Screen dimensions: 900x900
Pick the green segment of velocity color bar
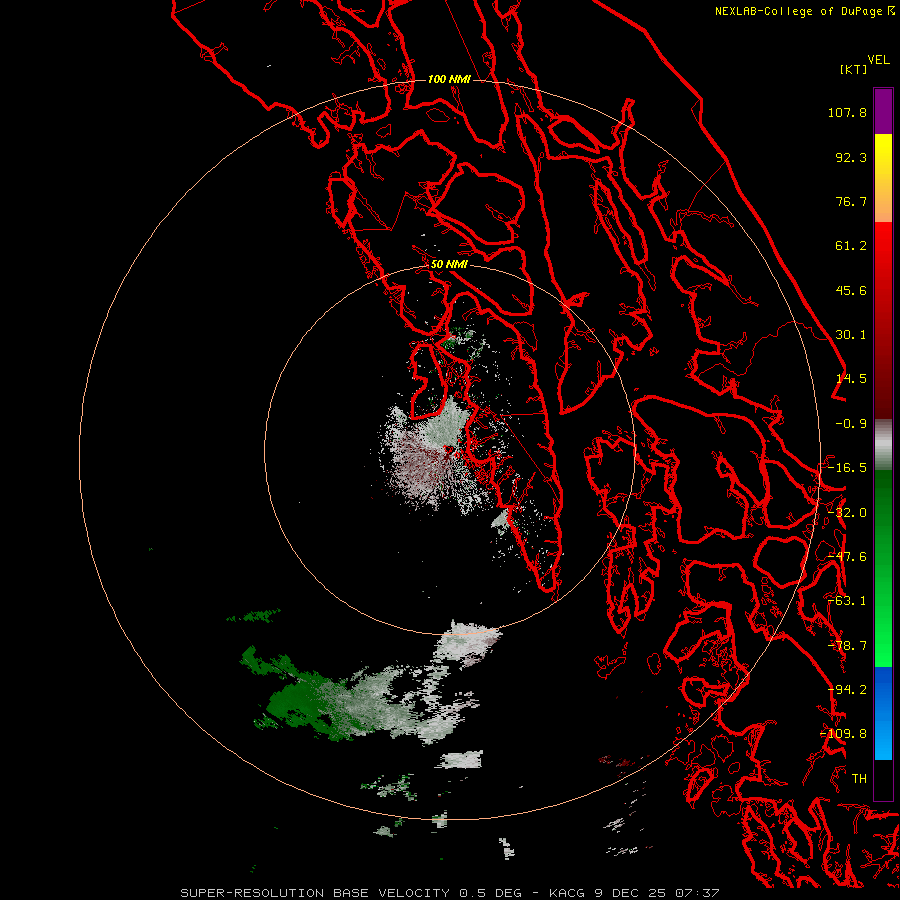[x=883, y=568]
